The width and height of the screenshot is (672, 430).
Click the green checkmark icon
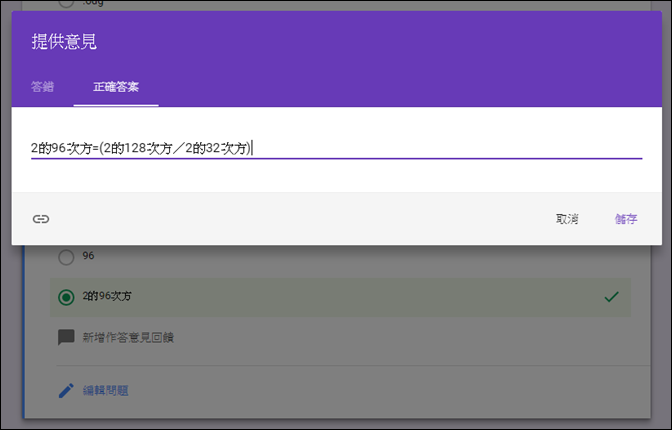pos(612,297)
